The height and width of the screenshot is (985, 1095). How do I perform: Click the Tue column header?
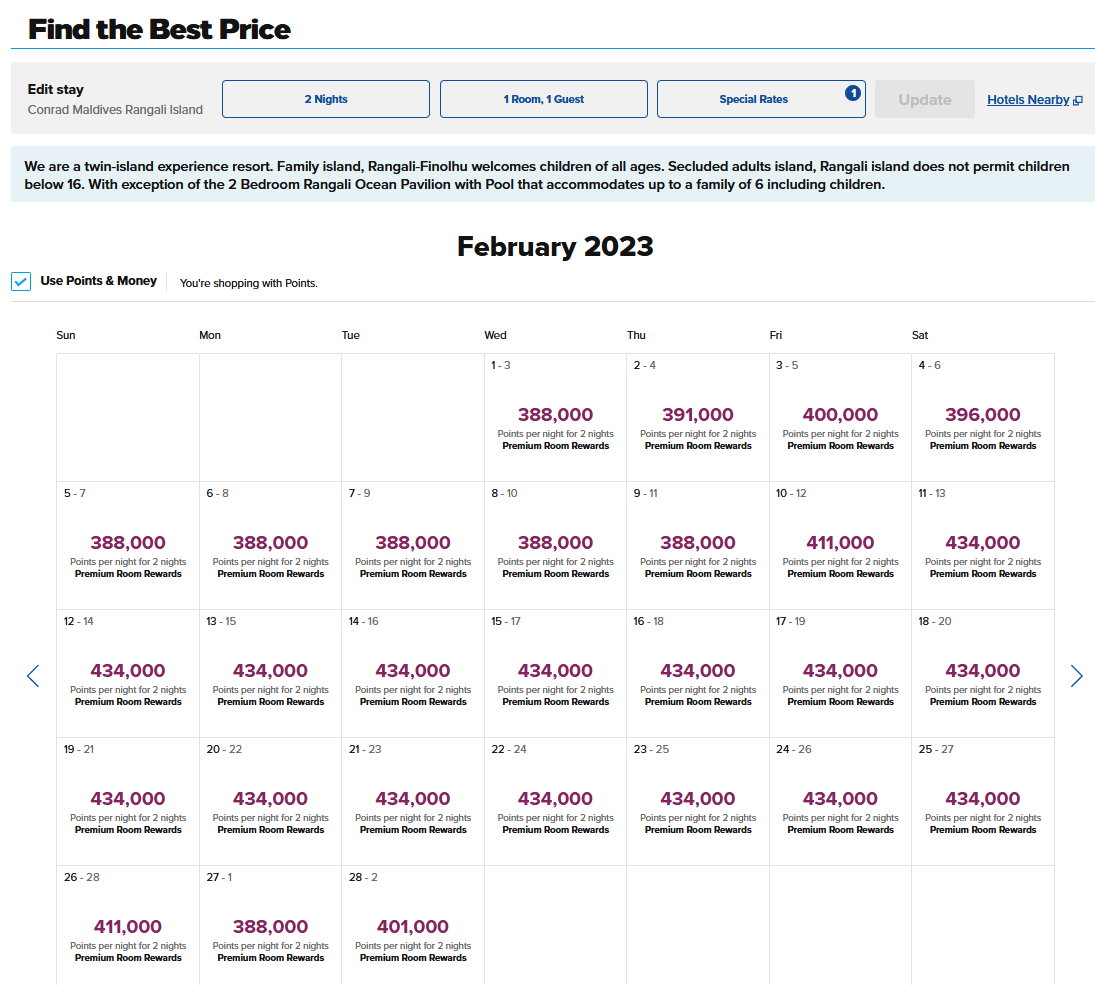click(x=351, y=335)
